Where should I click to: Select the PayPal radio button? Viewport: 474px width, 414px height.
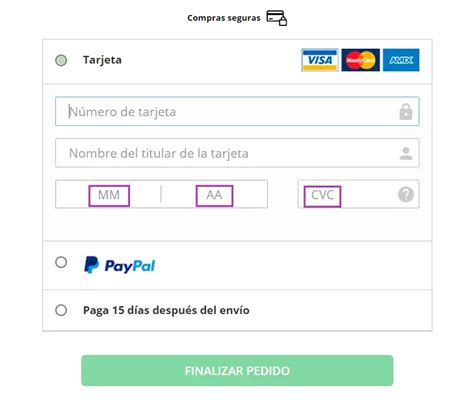61,262
